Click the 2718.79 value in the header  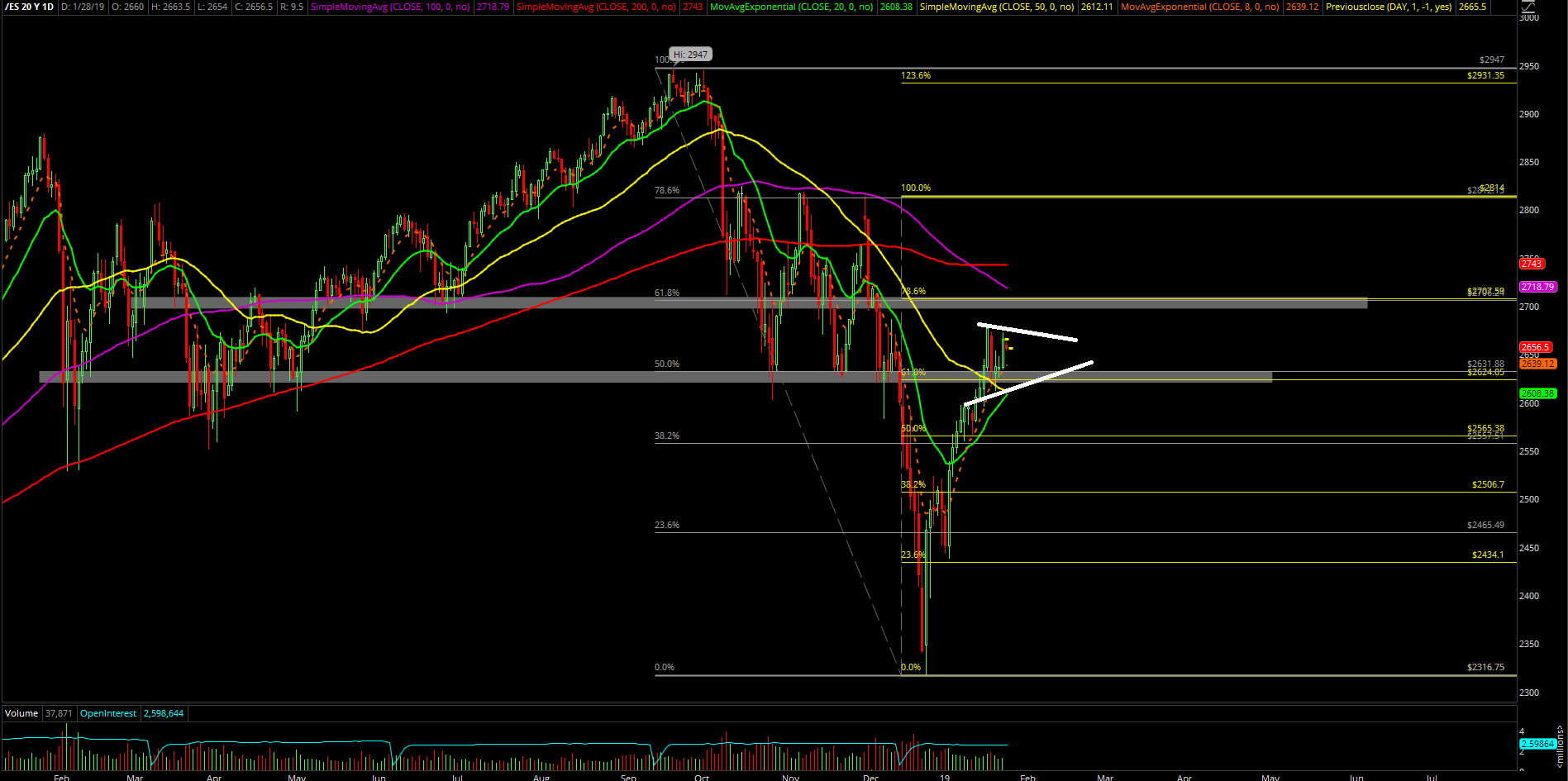tap(493, 7)
